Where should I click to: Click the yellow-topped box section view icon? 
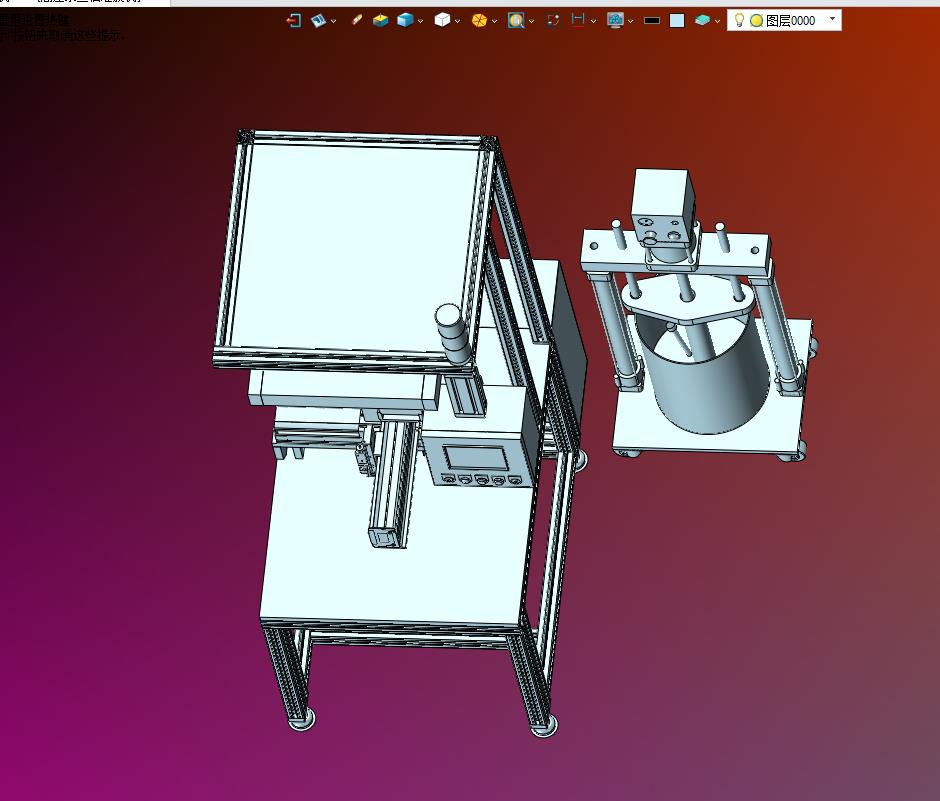[x=380, y=21]
